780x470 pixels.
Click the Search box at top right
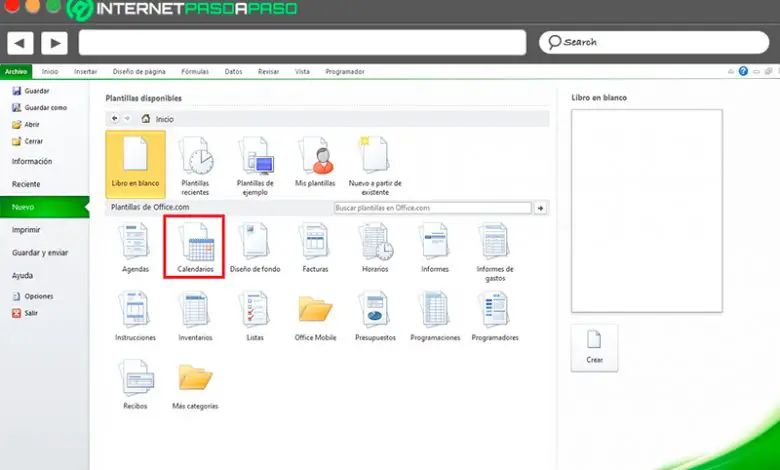click(x=654, y=42)
